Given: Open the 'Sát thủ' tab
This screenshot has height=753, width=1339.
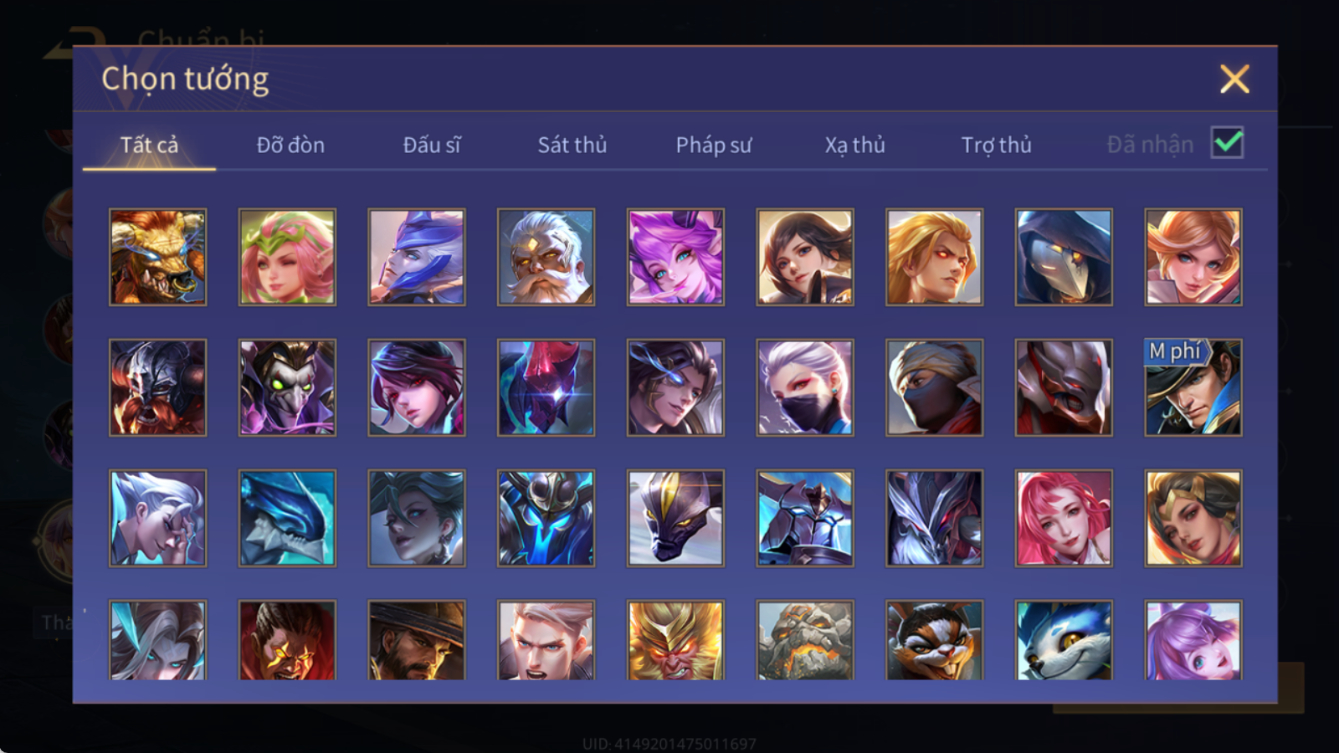Looking at the screenshot, I should coord(572,145).
